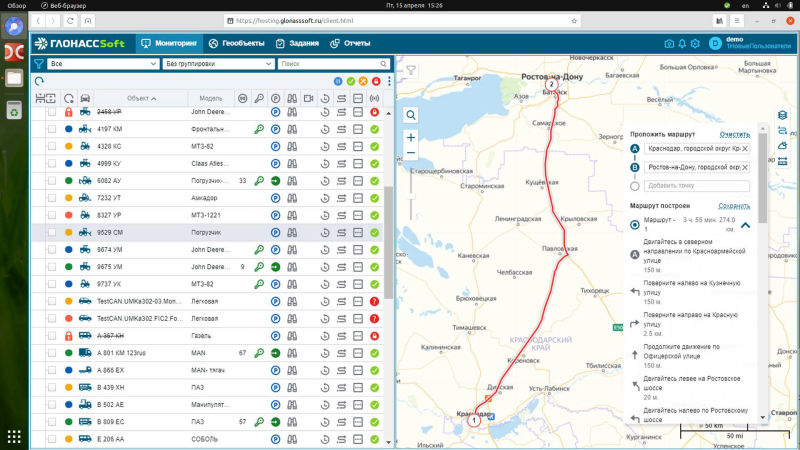Collapse Маршрут-1 details with chevron
Image resolution: width=800 pixels, height=450 pixels.
[x=745, y=225]
